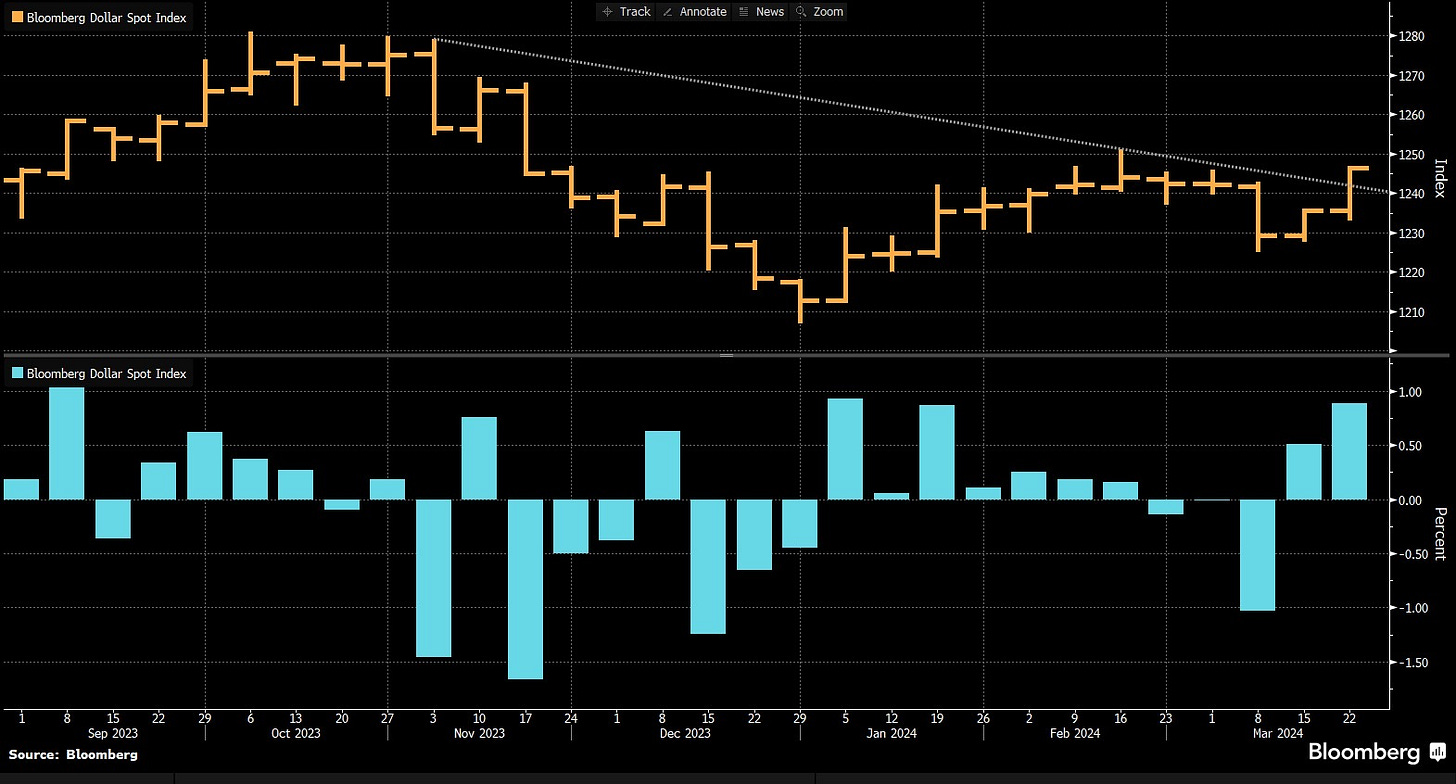Click the 1210 price axis label

[x=1409, y=312]
